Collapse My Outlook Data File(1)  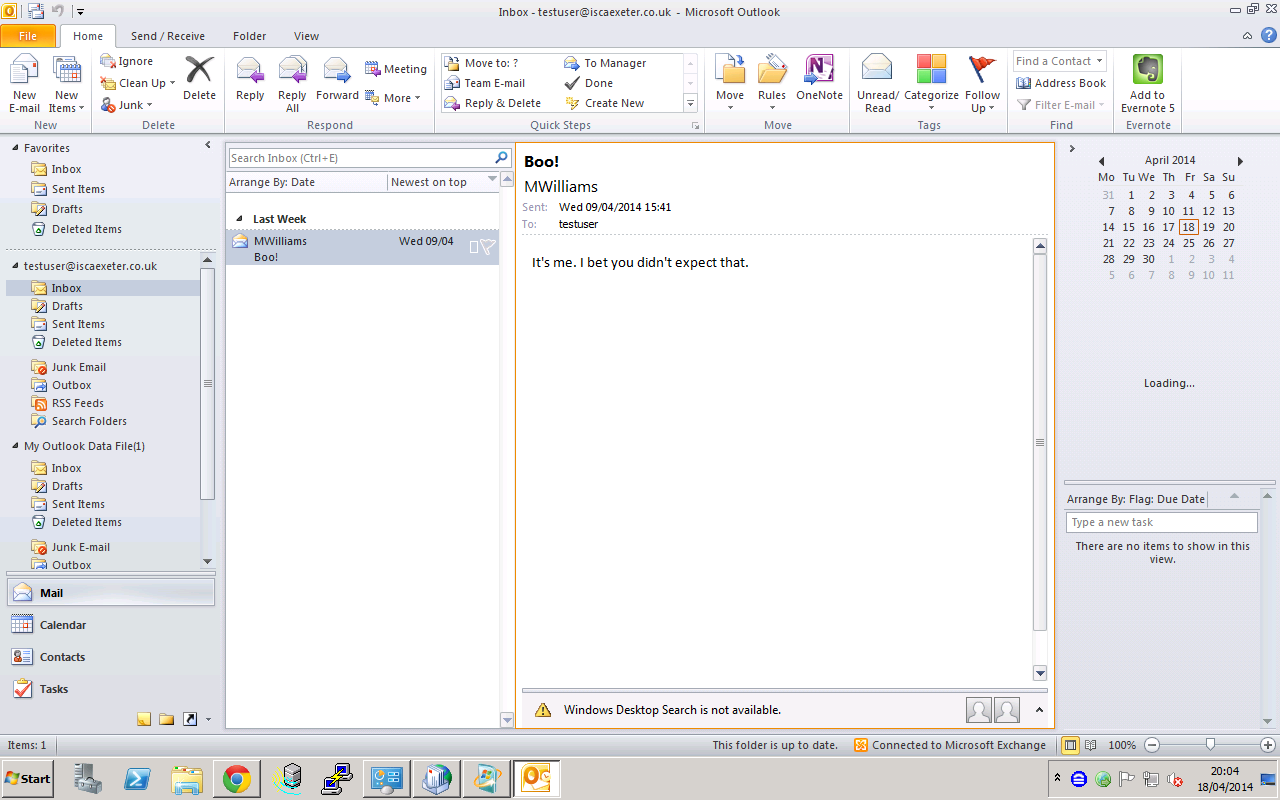pos(16,446)
